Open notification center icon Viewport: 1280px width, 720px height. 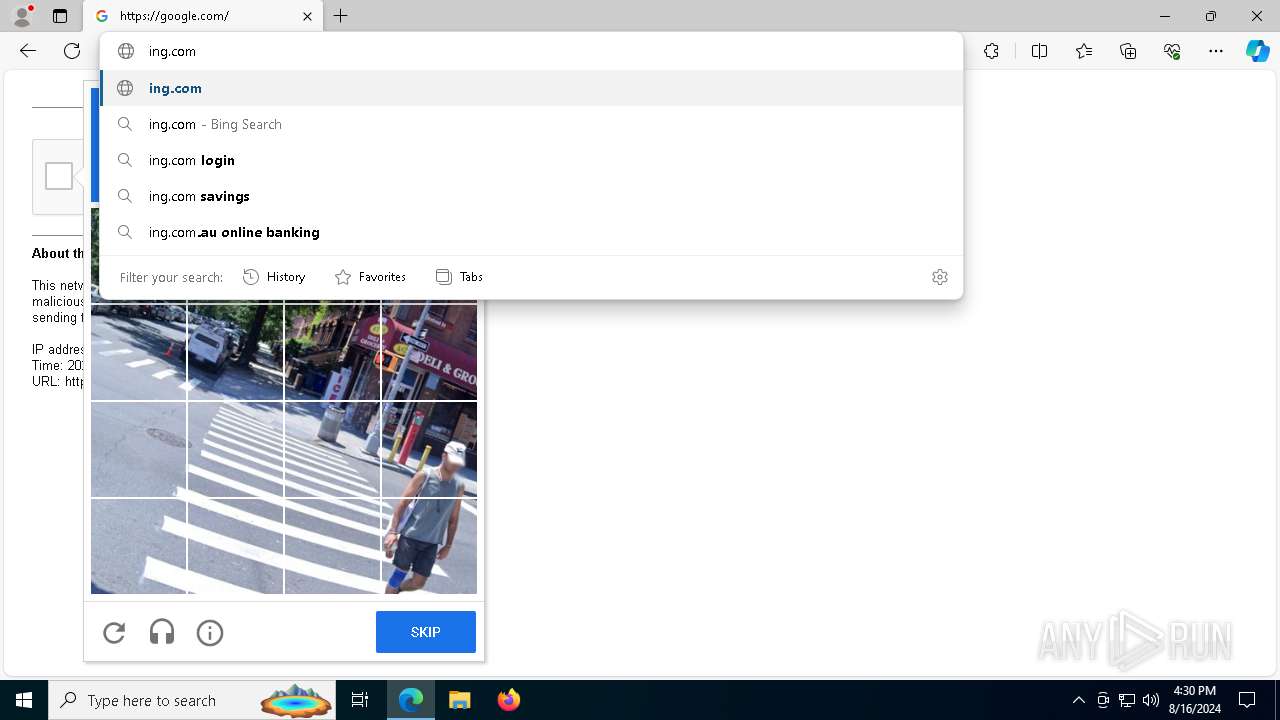(1247, 700)
